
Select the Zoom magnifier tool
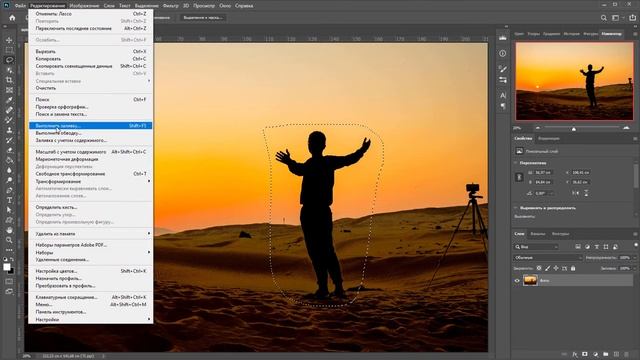coord(9,240)
